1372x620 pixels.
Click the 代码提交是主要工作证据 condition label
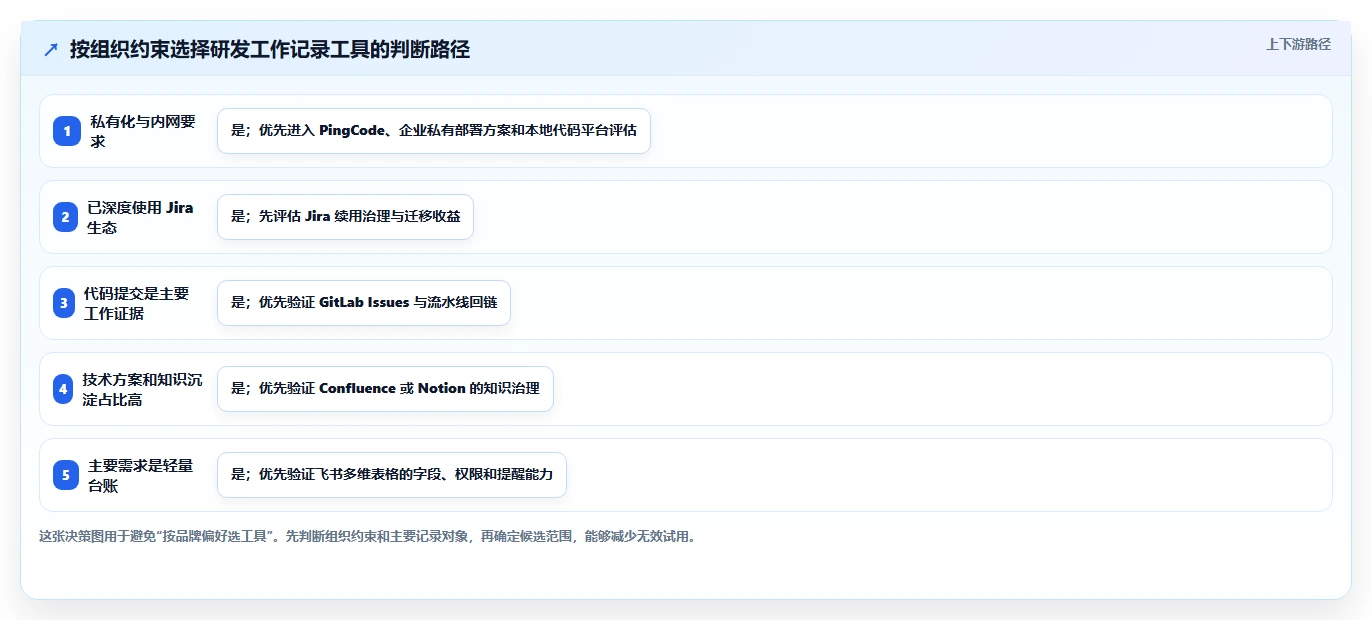(137, 303)
